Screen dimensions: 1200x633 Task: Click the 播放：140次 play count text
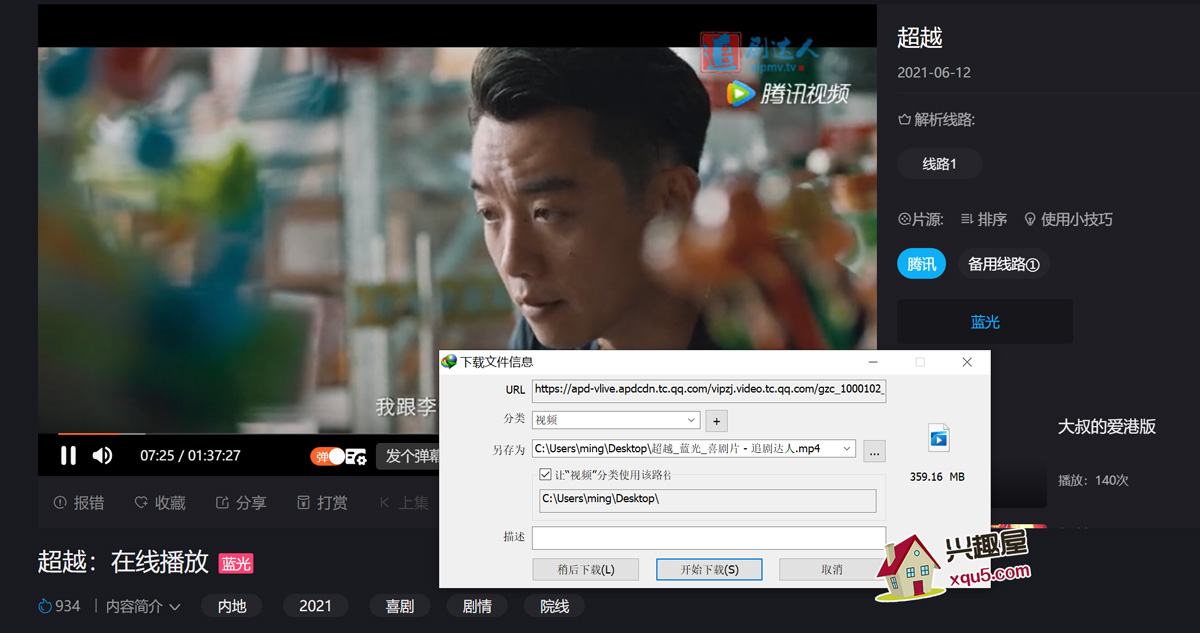1093,480
